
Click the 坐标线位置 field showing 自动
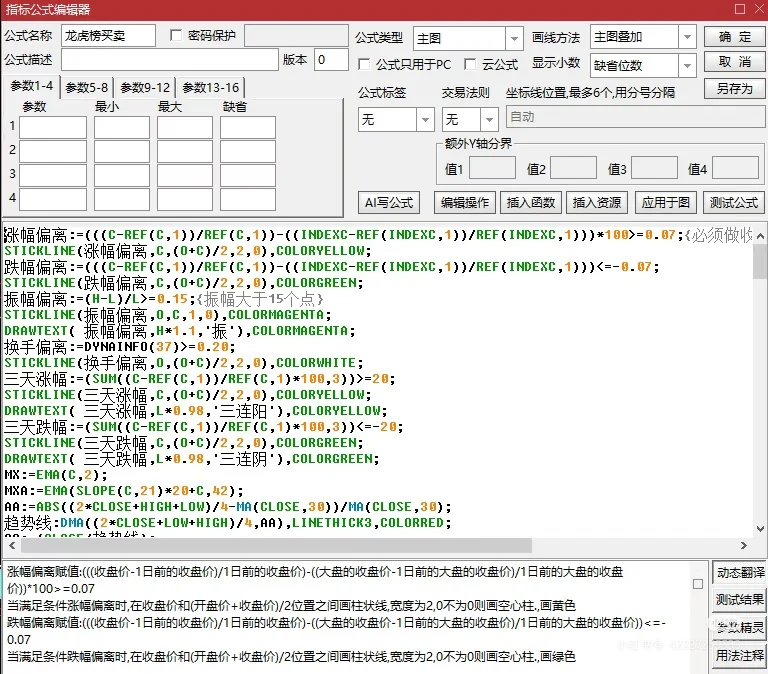tap(635, 118)
